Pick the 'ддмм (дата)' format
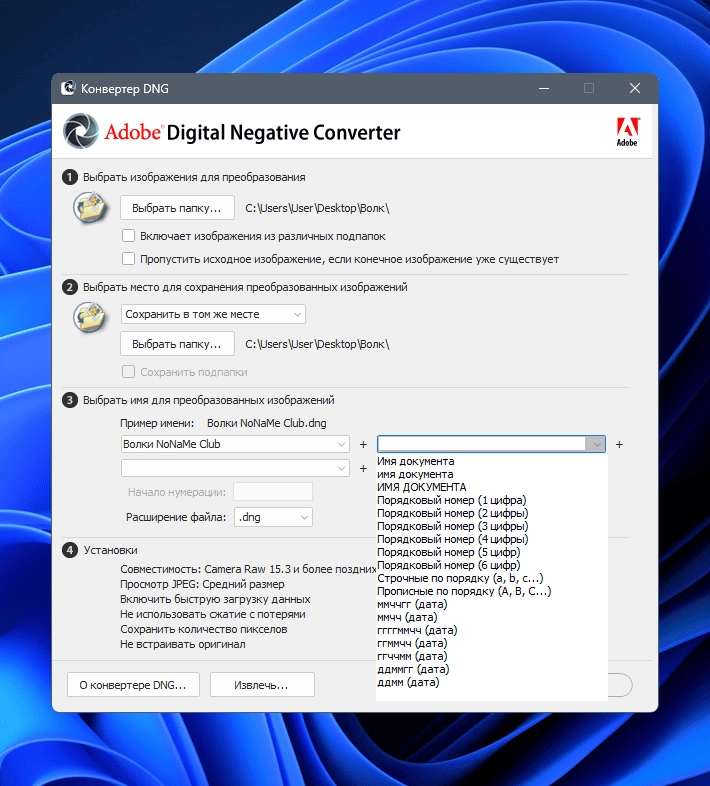The height and width of the screenshot is (786, 710). (x=408, y=683)
